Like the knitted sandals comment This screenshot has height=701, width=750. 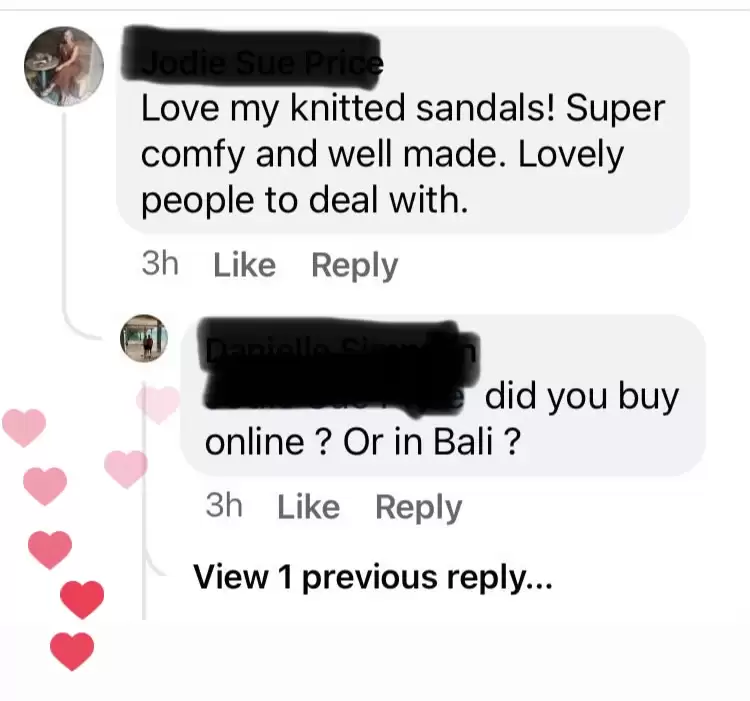click(x=244, y=265)
